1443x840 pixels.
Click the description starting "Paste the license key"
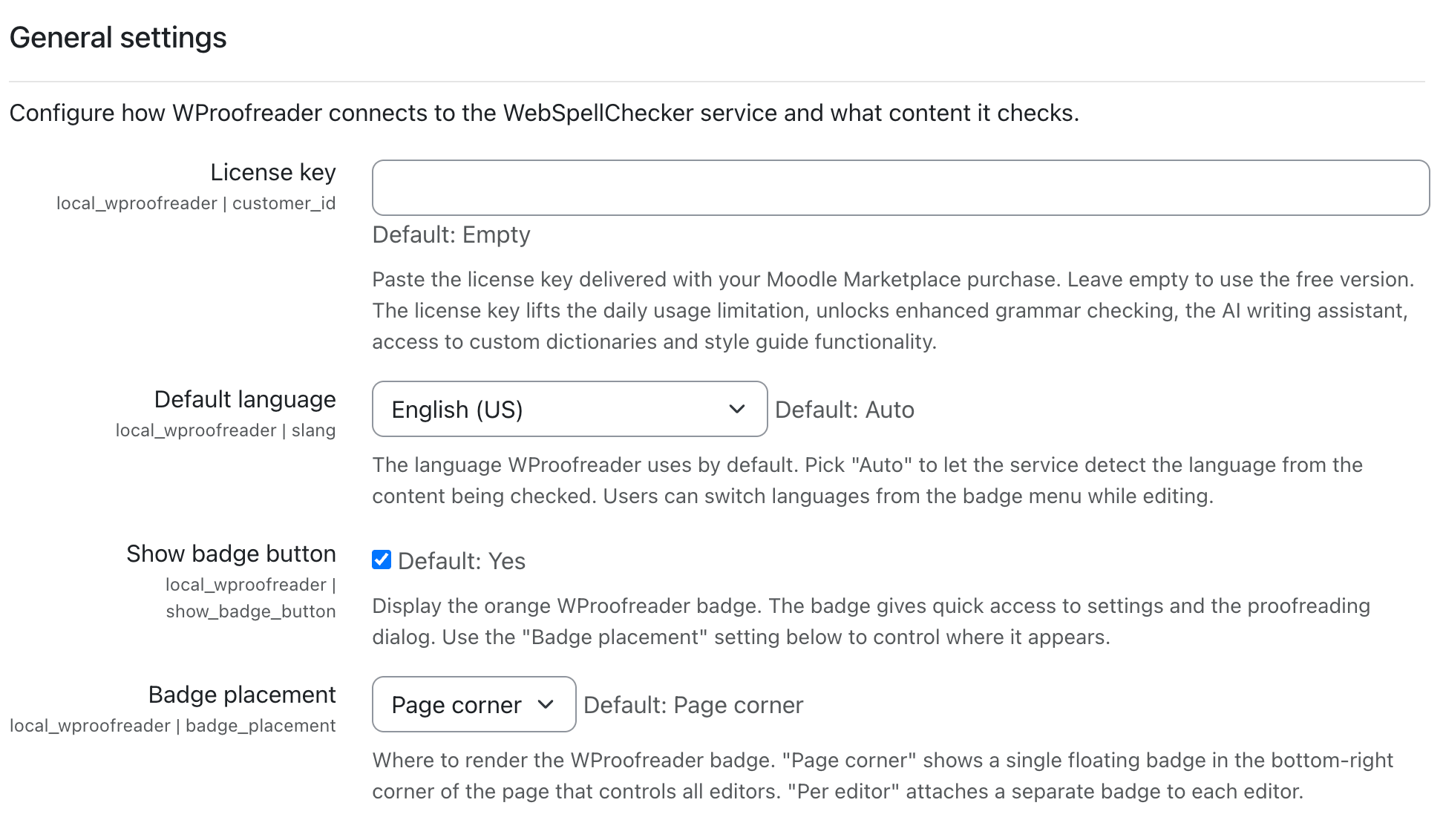893,310
